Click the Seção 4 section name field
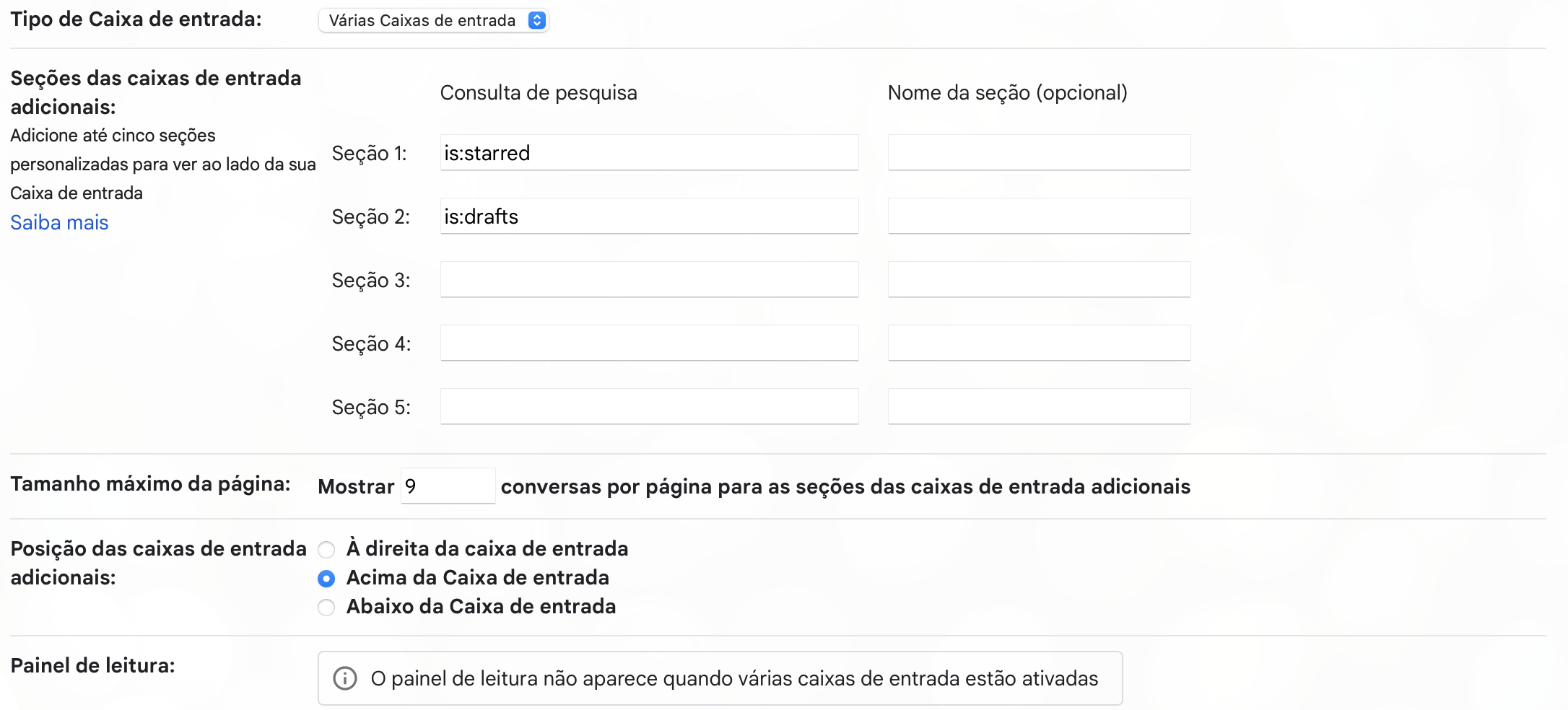The width and height of the screenshot is (1568, 710). (x=1038, y=343)
